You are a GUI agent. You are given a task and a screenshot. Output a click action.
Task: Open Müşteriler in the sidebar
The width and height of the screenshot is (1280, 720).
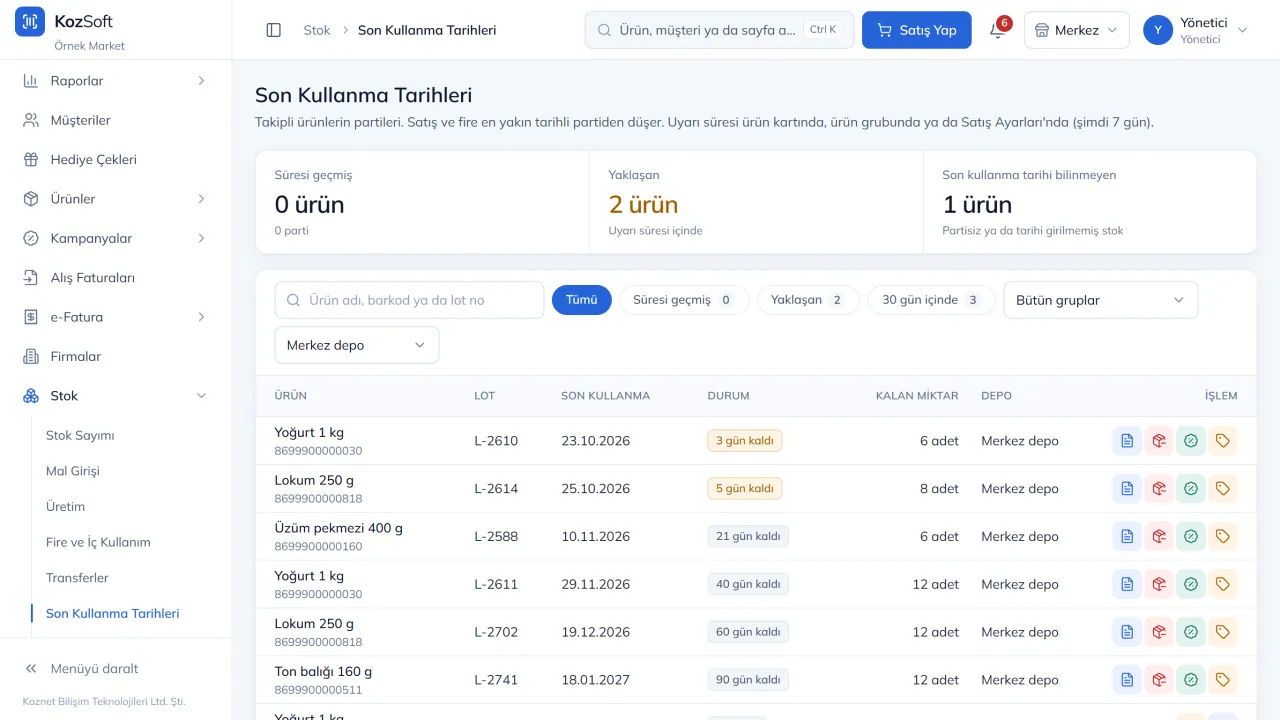coord(115,120)
